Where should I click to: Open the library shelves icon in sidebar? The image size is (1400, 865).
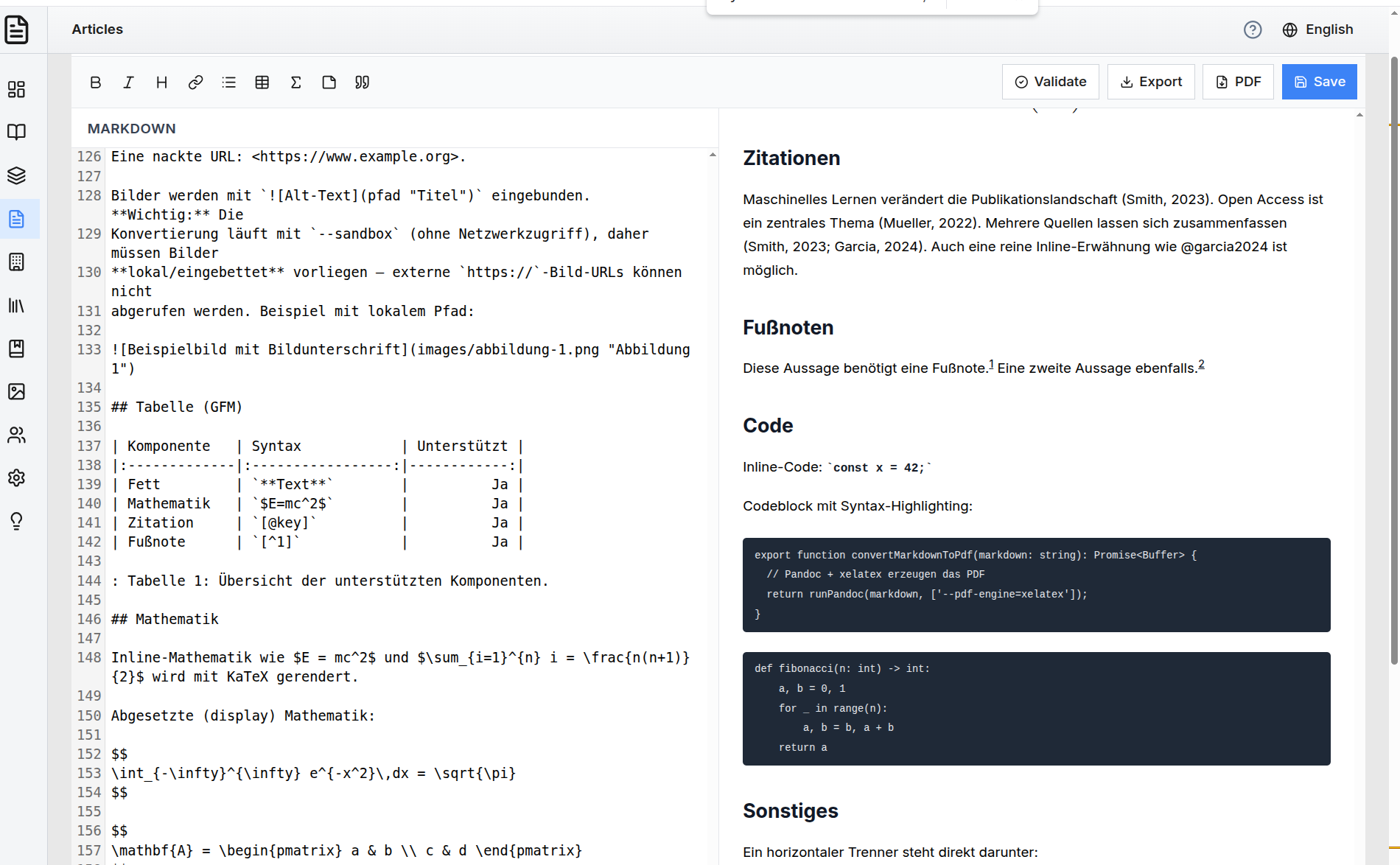[x=16, y=305]
